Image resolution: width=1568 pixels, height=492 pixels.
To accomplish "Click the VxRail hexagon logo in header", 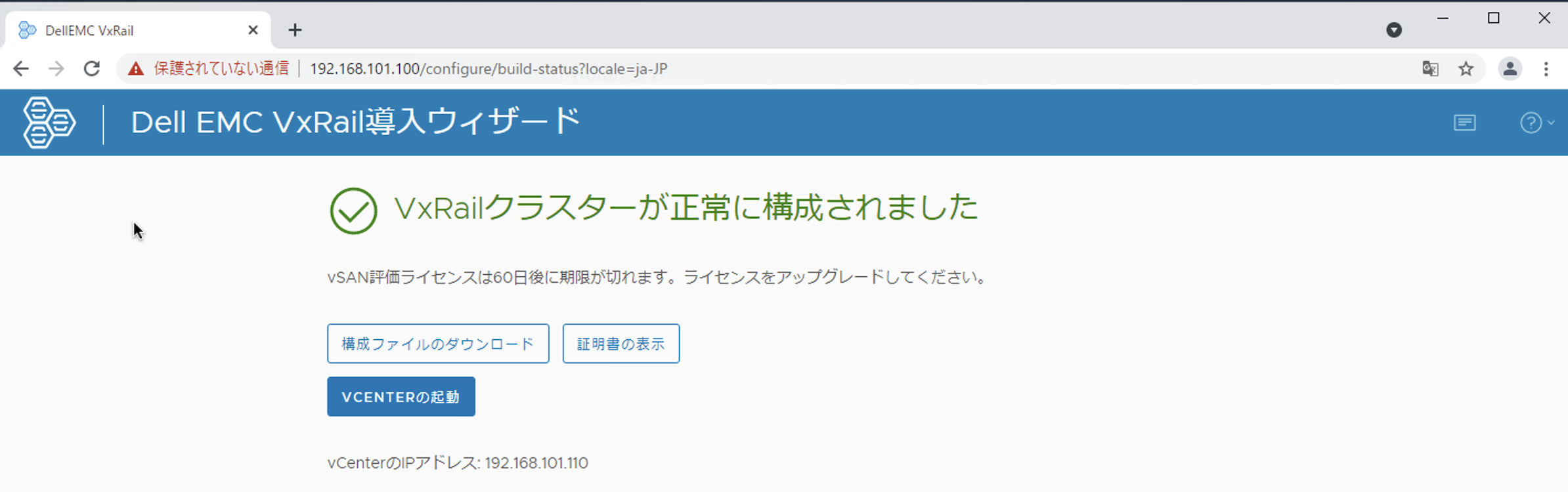I will pyautogui.click(x=49, y=123).
